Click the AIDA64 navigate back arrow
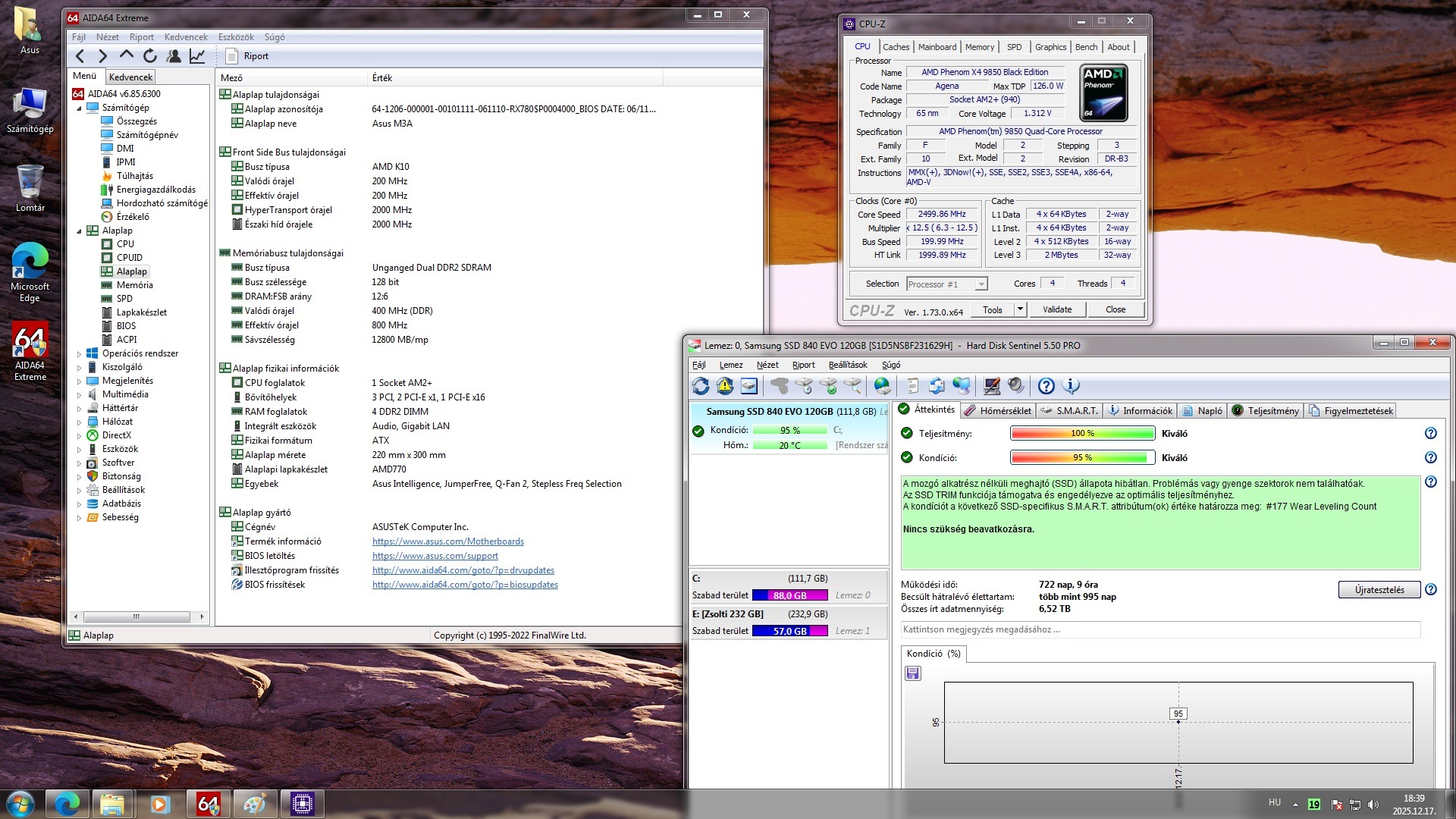 pyautogui.click(x=80, y=56)
